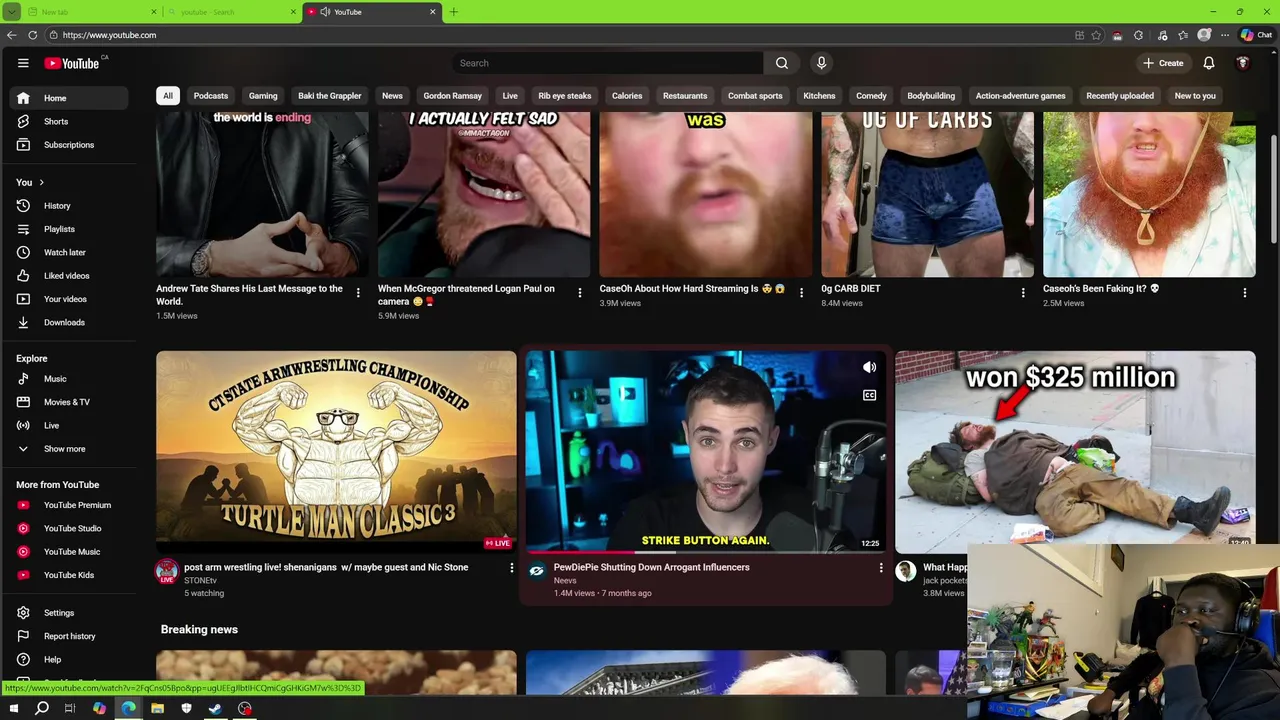Select the All filter chip

tap(168, 96)
